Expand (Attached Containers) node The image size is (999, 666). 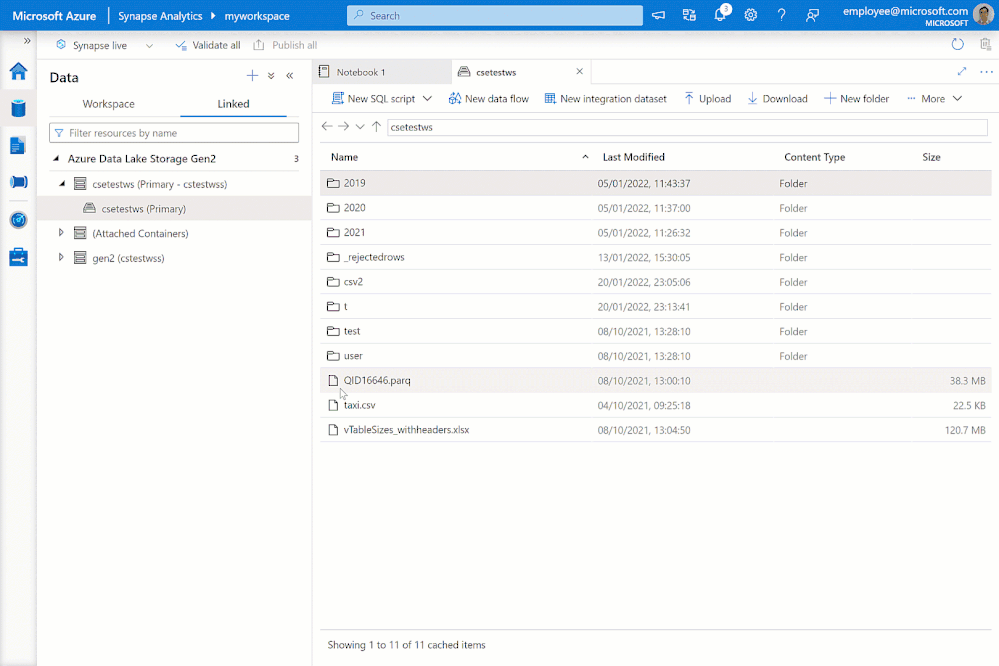coord(61,233)
